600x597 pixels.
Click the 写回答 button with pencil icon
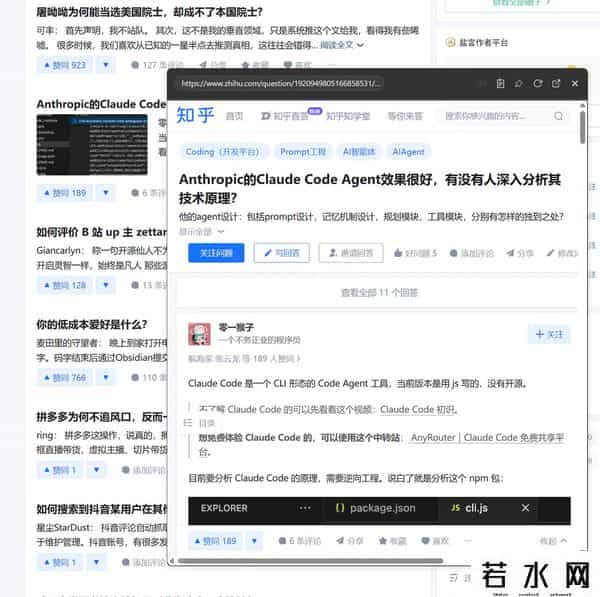pyautogui.click(x=282, y=253)
